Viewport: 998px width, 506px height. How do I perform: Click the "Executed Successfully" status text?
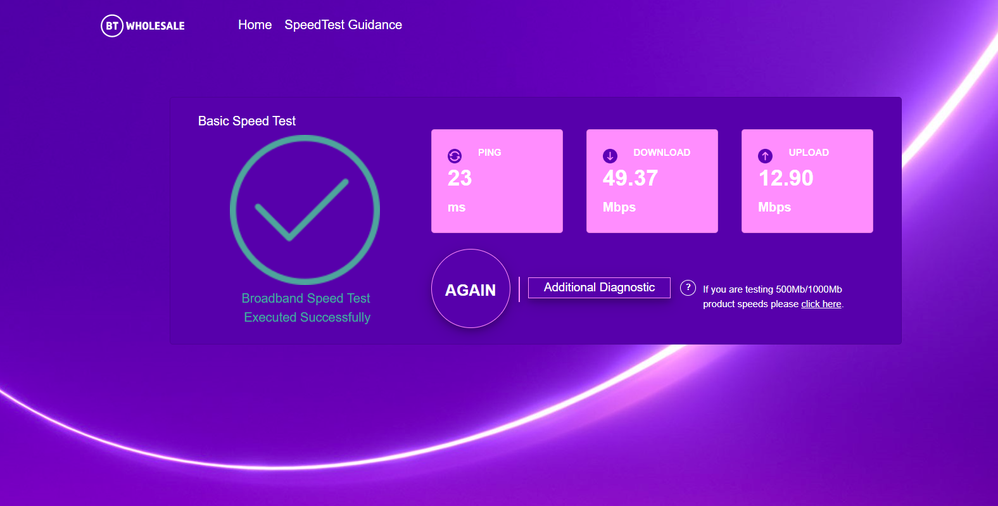(x=307, y=317)
